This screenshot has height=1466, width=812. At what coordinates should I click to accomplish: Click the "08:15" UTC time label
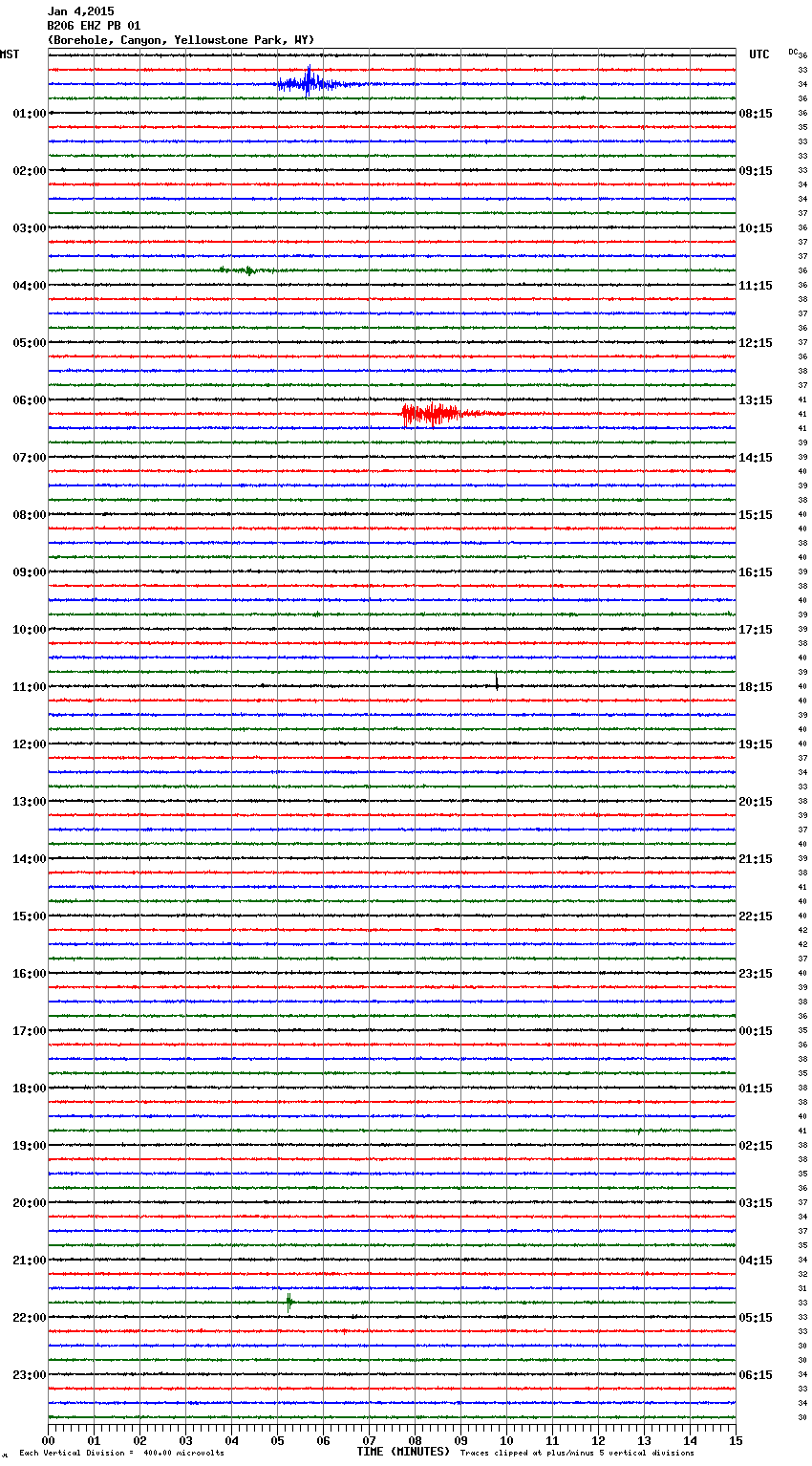click(x=756, y=114)
